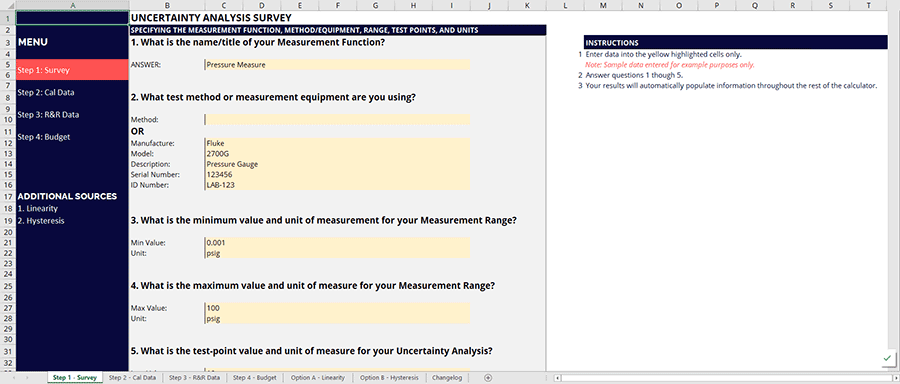This screenshot has height=384, width=900.
Task: Select column M header
Action: click(603, 5)
